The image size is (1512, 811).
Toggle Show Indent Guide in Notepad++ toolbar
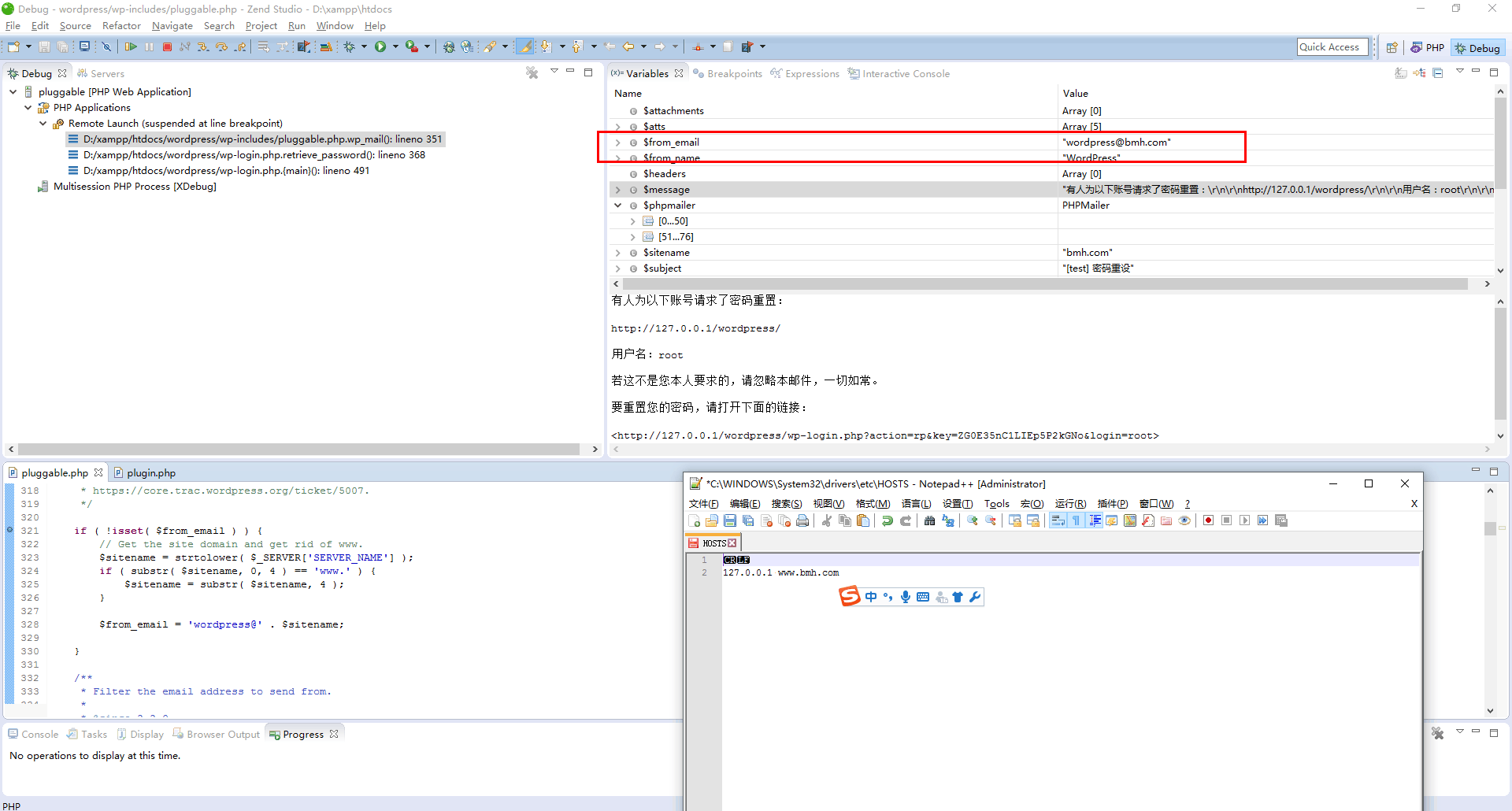1095,520
